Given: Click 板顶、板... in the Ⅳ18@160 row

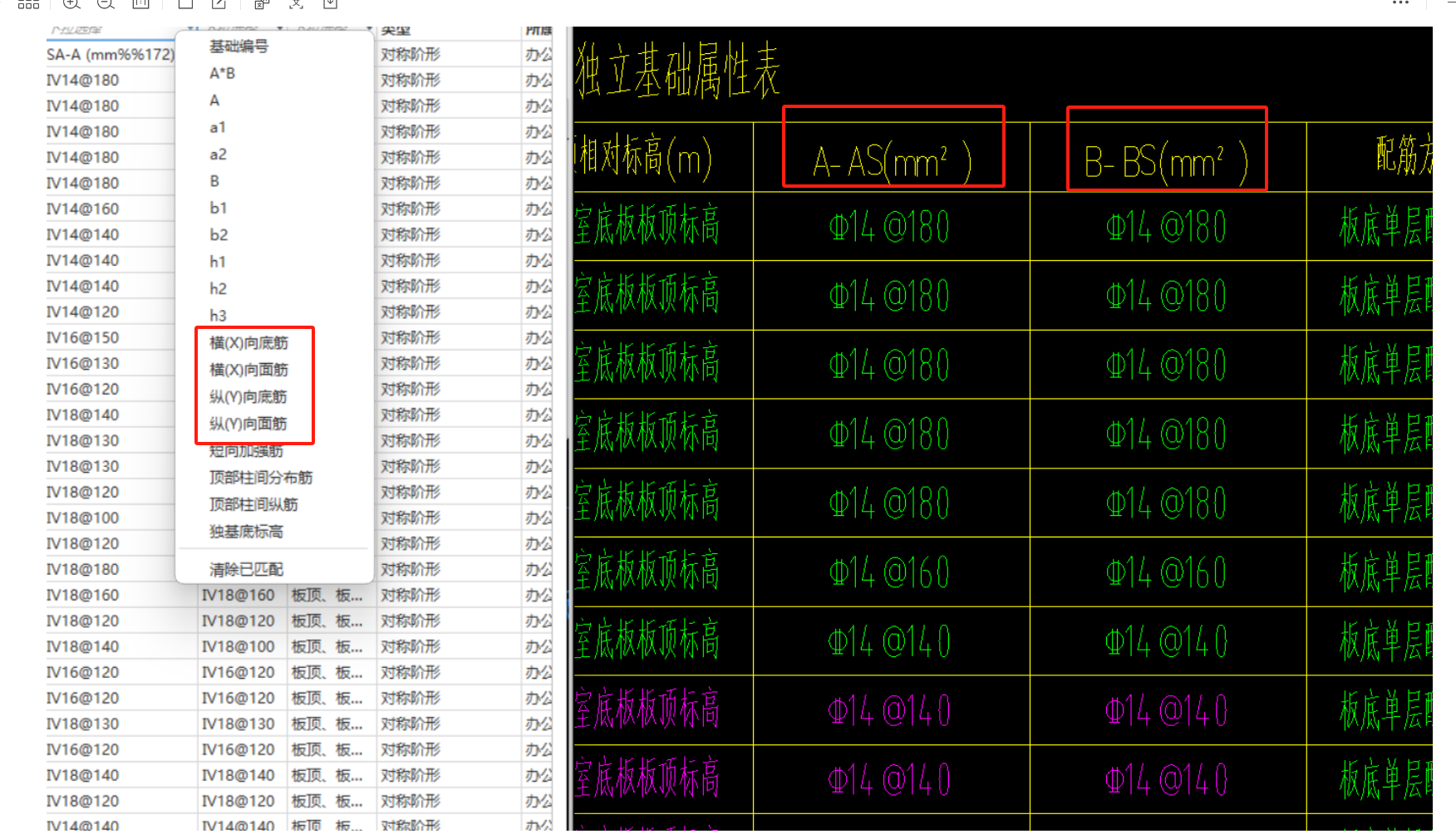Looking at the screenshot, I should pyautogui.click(x=327, y=595).
